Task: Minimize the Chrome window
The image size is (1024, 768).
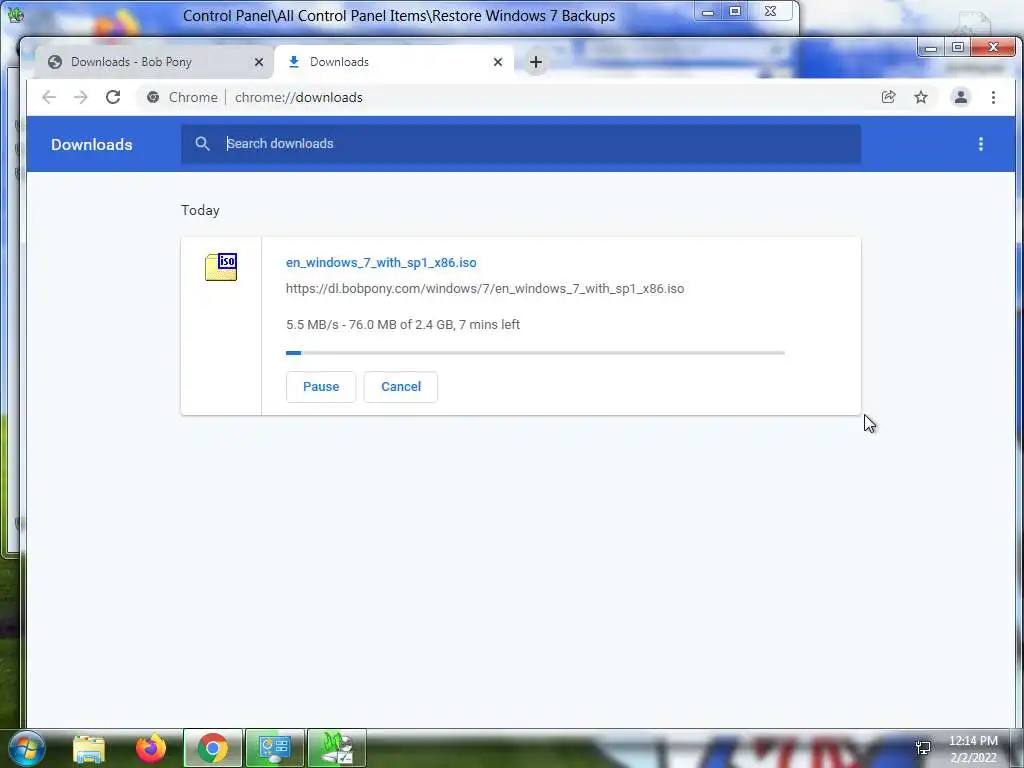Action: point(931,48)
